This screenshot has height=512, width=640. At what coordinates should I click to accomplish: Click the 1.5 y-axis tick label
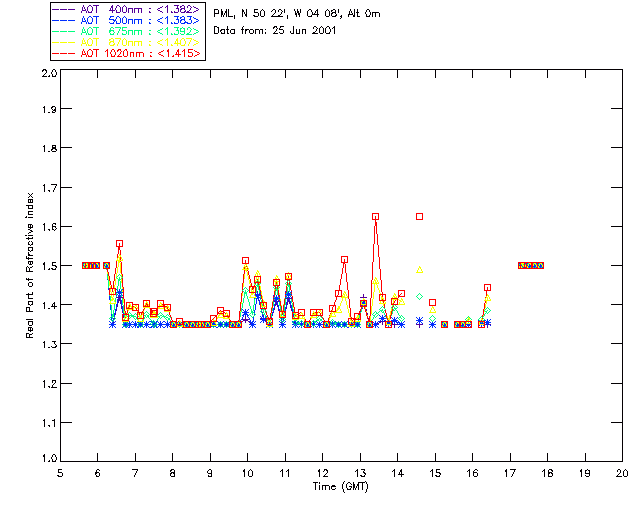49,266
